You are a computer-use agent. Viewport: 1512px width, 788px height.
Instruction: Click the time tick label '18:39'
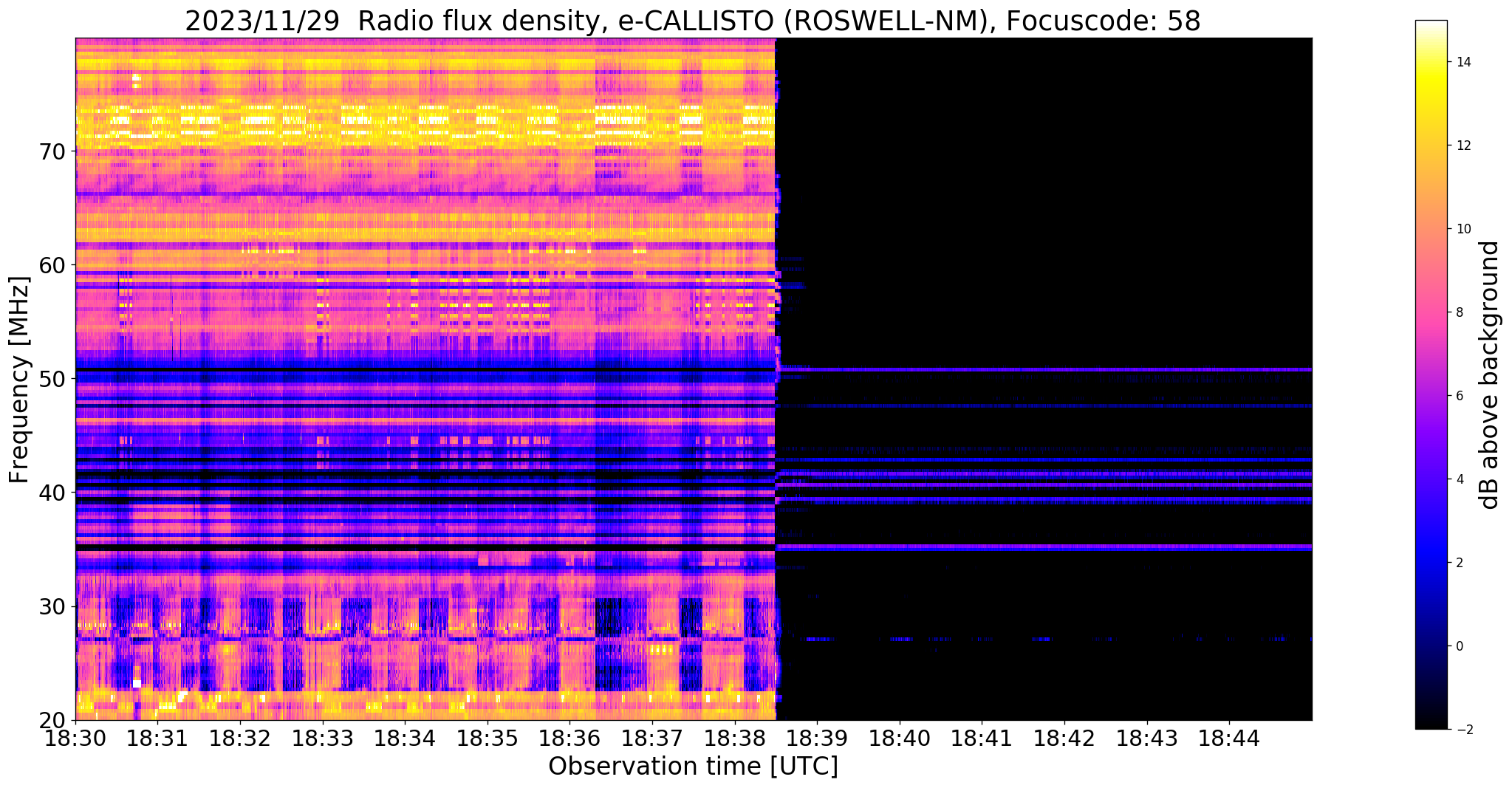point(818,738)
